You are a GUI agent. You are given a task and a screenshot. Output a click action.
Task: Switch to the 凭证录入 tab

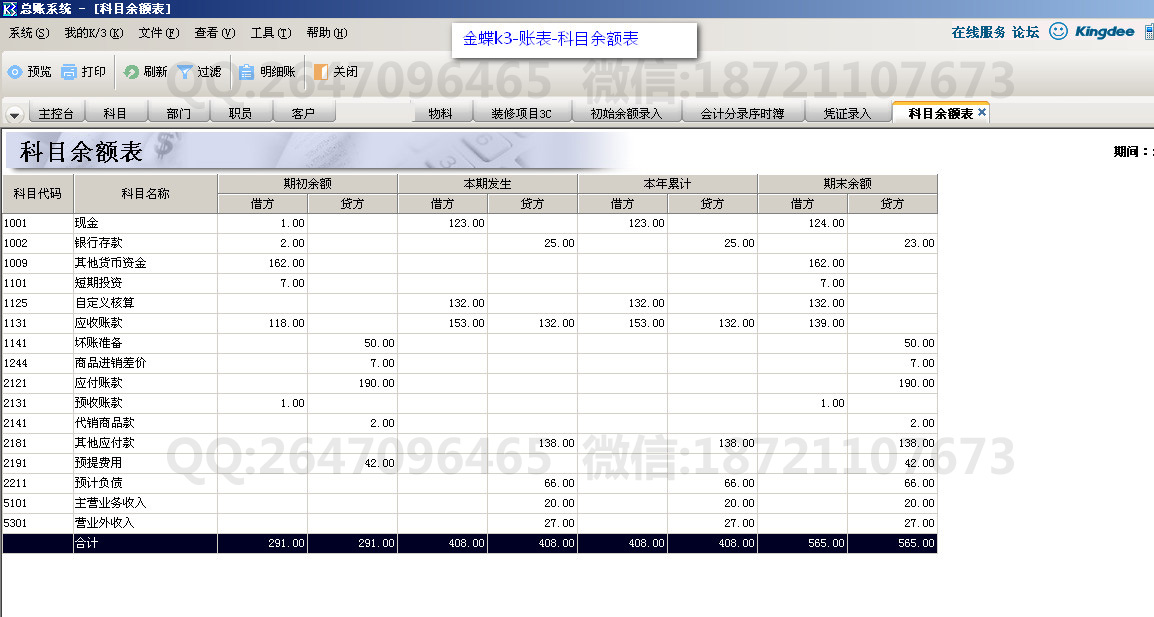[x=847, y=114]
